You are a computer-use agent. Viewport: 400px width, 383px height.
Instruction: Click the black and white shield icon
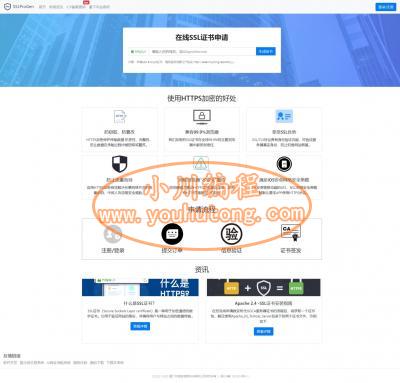(x=119, y=164)
